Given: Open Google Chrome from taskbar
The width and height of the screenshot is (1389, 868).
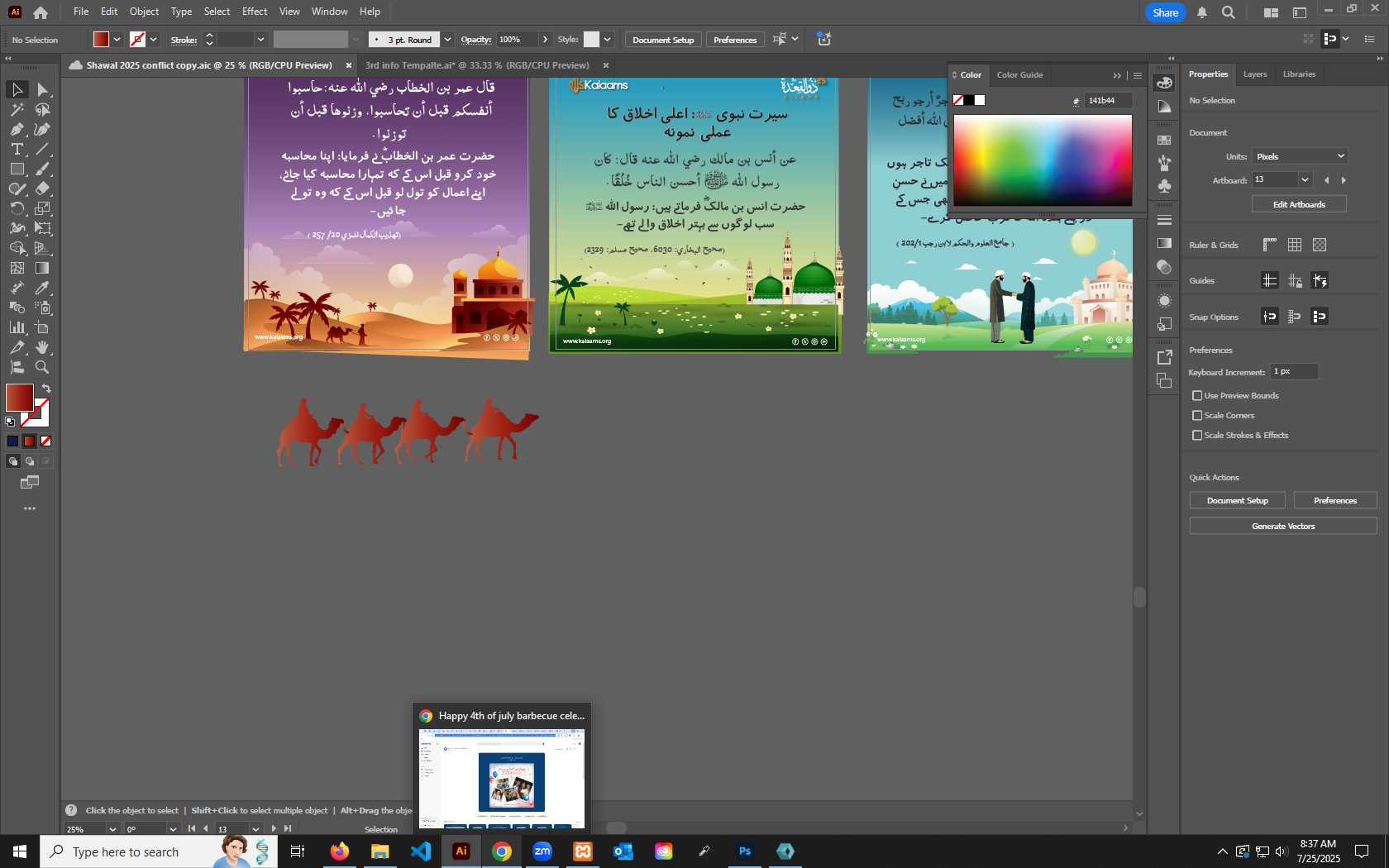Looking at the screenshot, I should [x=502, y=851].
